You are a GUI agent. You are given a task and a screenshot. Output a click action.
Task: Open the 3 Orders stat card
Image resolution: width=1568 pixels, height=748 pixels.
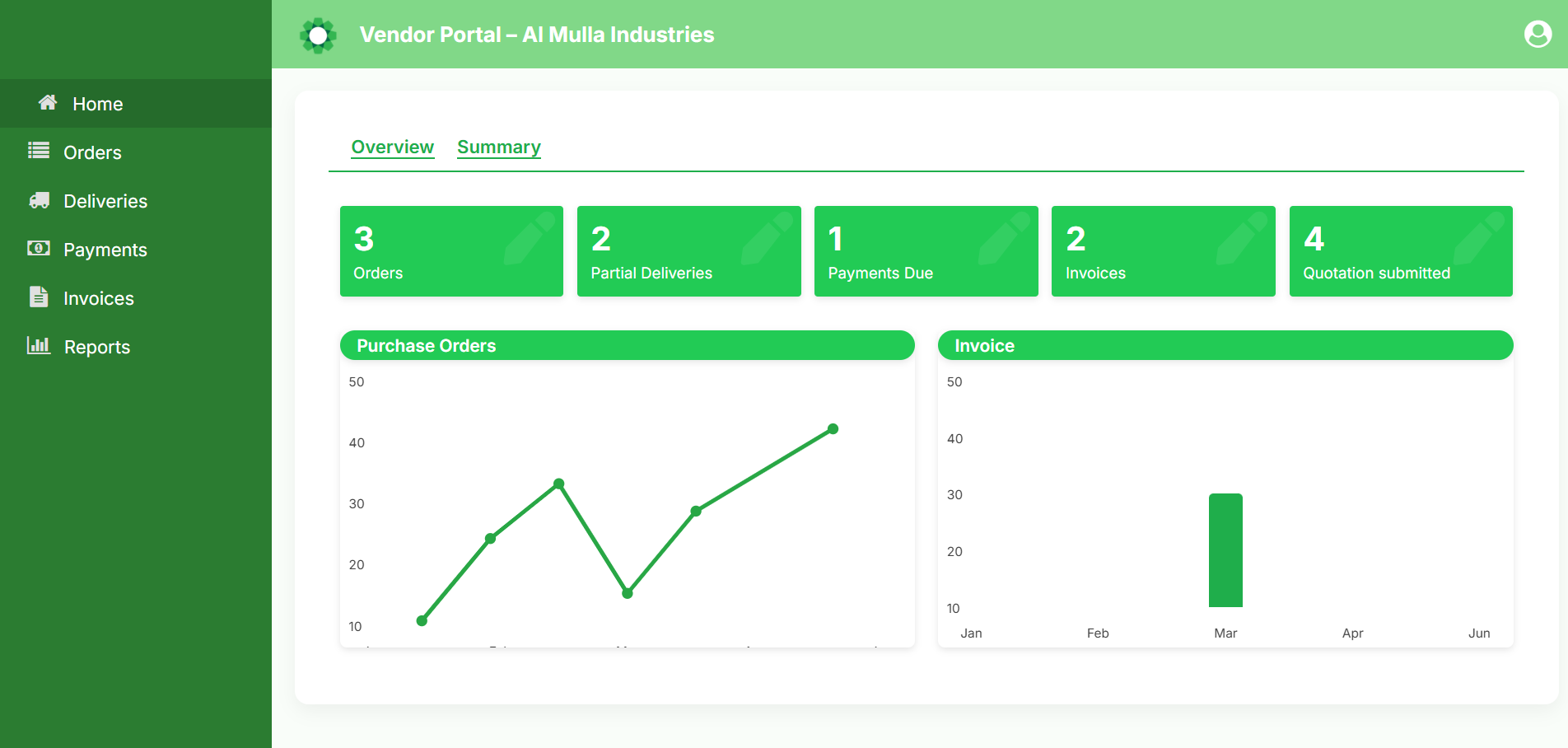(x=451, y=251)
